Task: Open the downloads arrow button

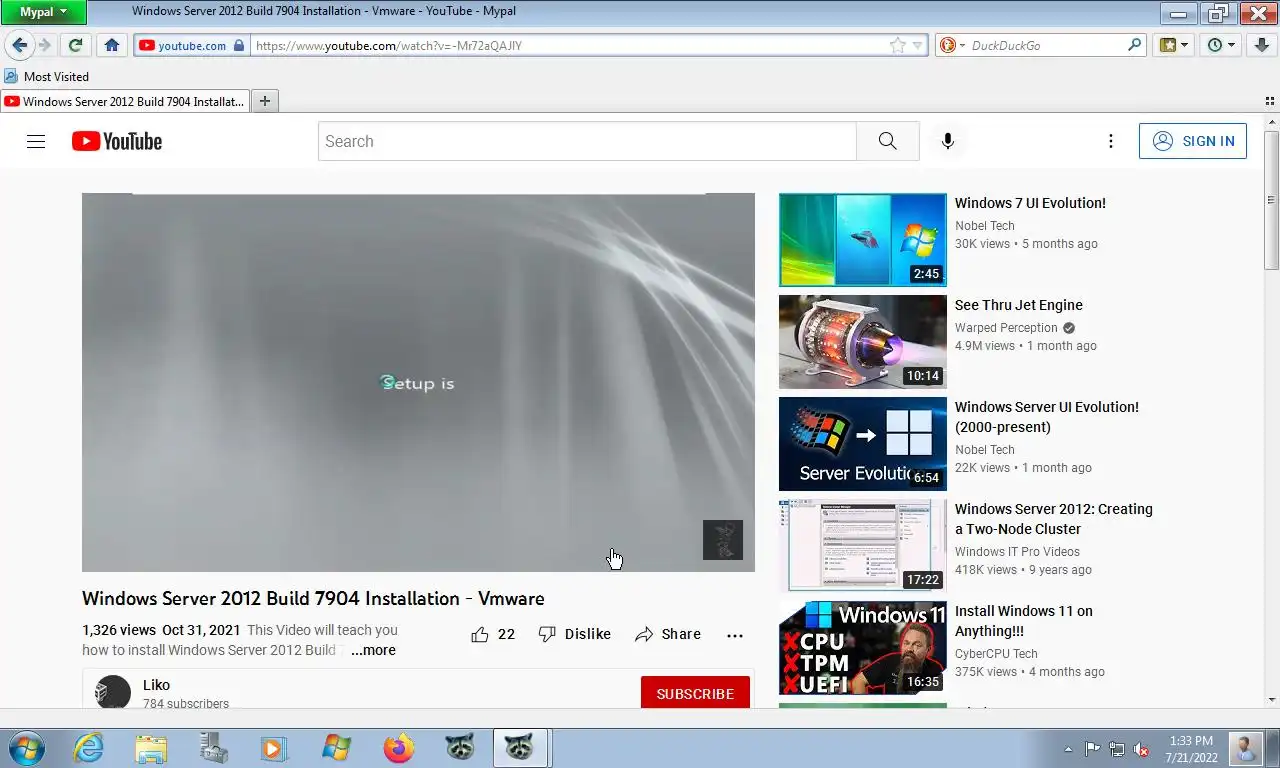Action: [x=1262, y=45]
